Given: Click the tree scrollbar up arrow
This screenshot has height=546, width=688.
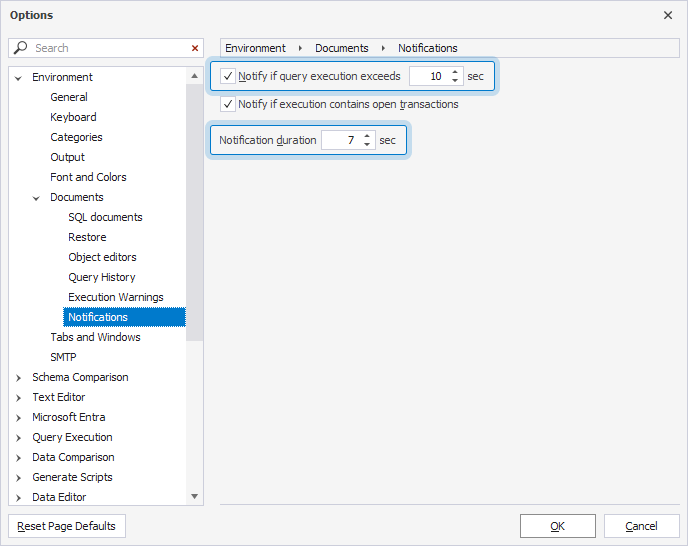Looking at the screenshot, I should (194, 76).
